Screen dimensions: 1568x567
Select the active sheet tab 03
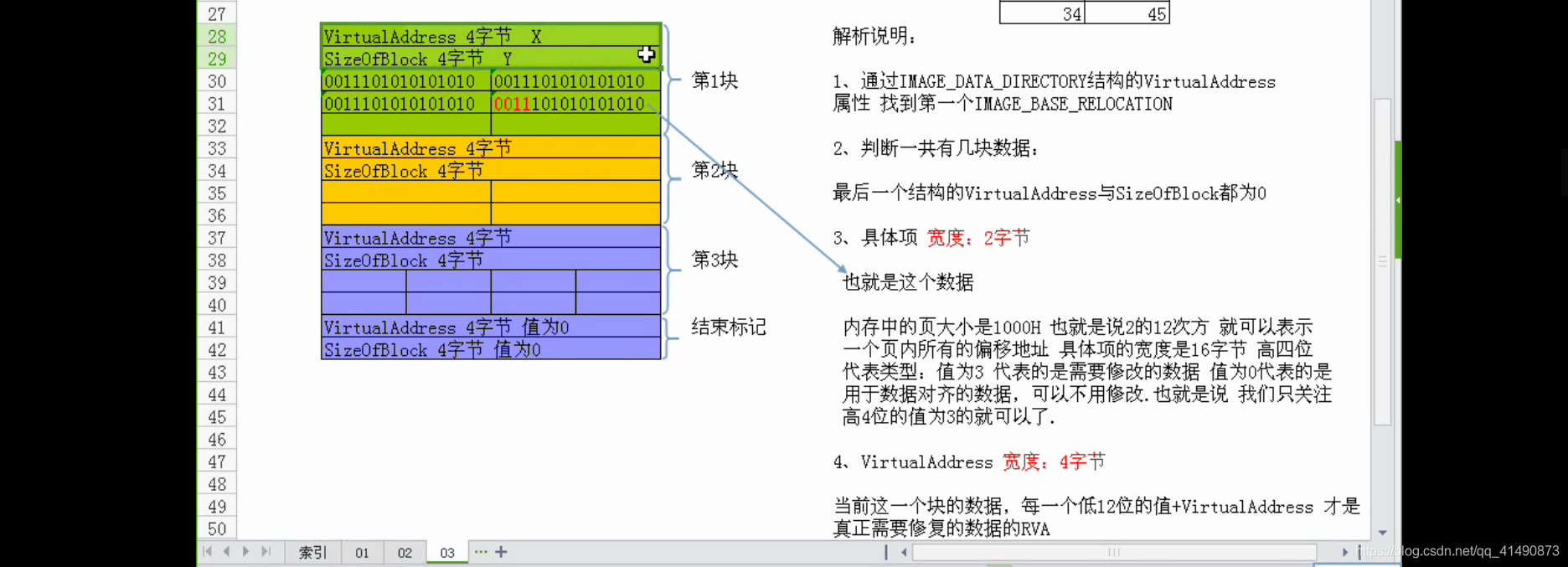pyautogui.click(x=447, y=553)
